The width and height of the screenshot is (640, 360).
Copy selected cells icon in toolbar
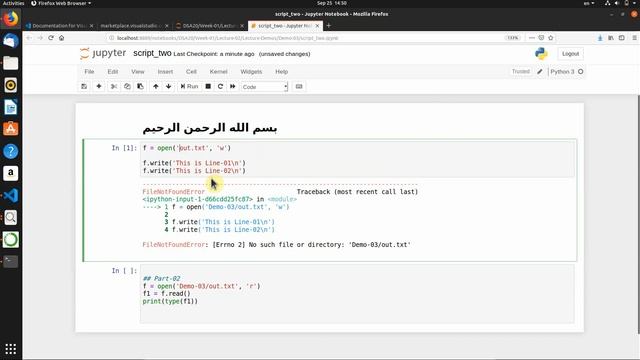pos(127,87)
